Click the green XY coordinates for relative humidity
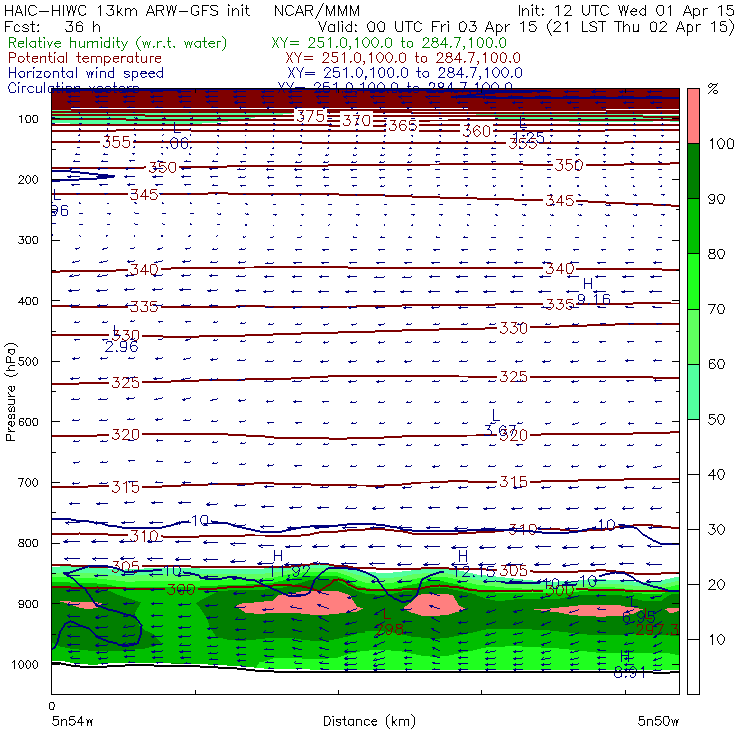Image resolution: width=740 pixels, height=740 pixels. (x=389, y=43)
